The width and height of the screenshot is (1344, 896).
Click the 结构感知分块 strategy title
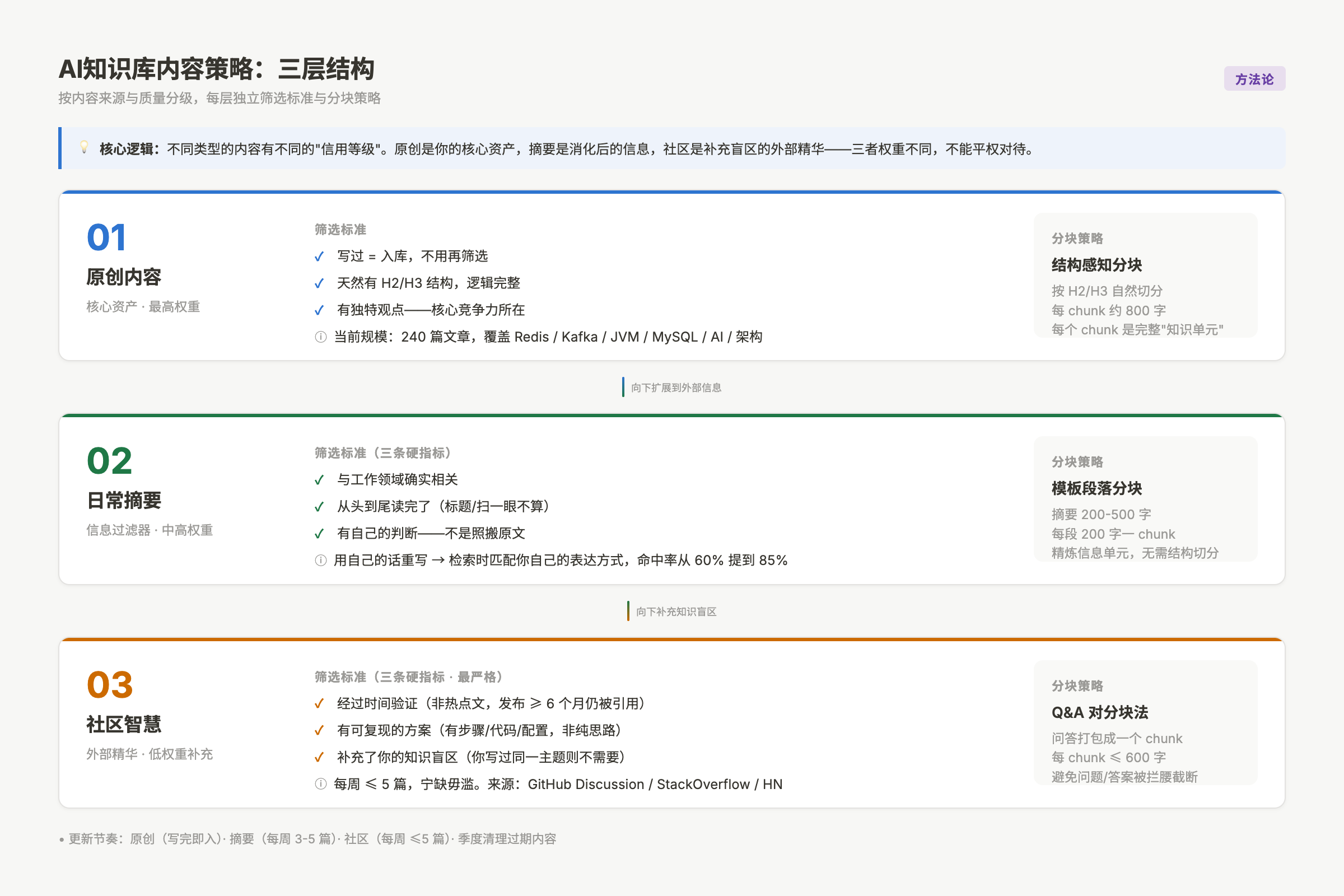(1096, 265)
